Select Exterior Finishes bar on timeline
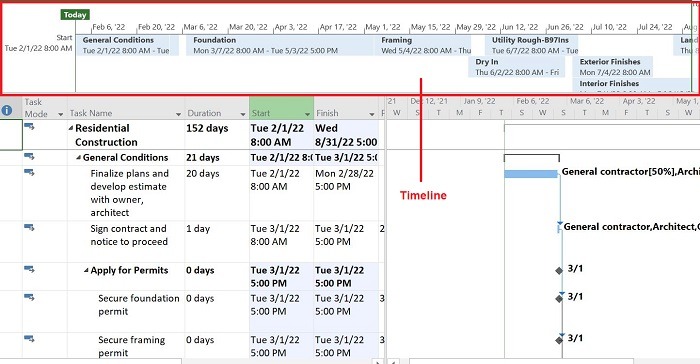Screen dimensions: 700x364 coord(612,67)
